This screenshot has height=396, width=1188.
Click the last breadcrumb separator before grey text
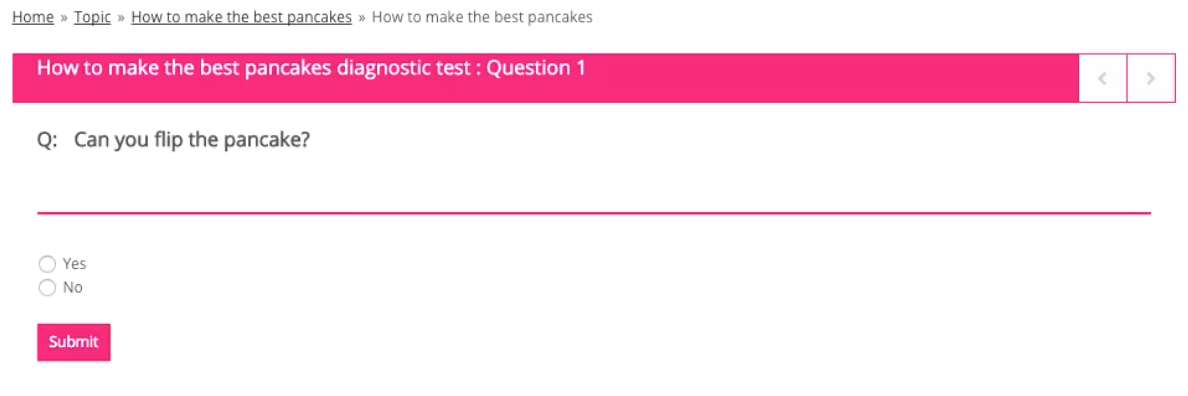(x=362, y=17)
